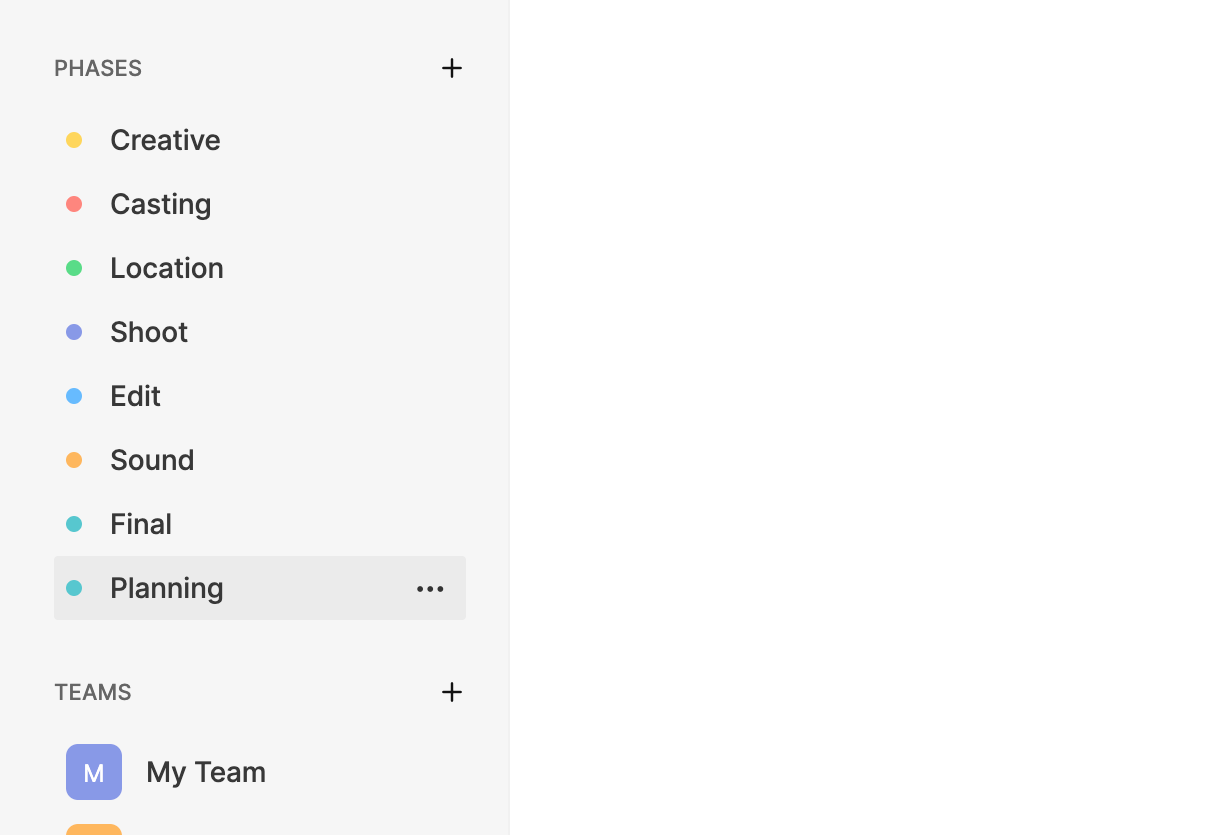Select the Planning phase
Image resolution: width=1232 pixels, height=835 pixels.
point(166,588)
